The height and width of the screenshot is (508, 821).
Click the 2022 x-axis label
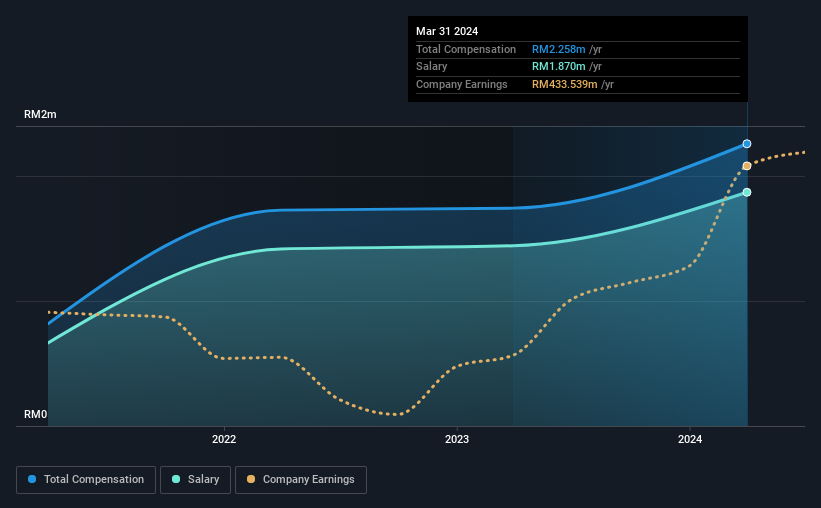[x=224, y=439]
